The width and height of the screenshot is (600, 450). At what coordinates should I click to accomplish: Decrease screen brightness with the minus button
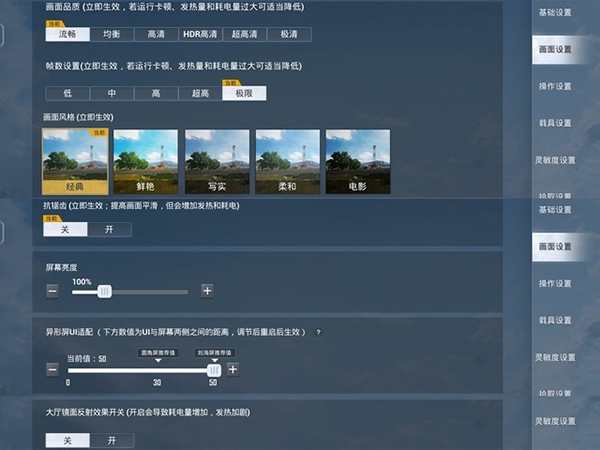[52, 291]
